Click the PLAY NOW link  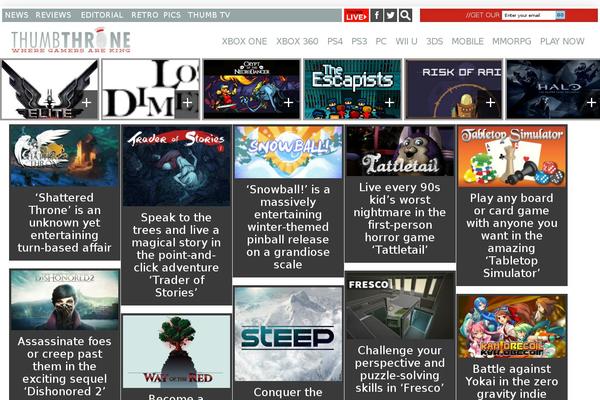pos(562,41)
